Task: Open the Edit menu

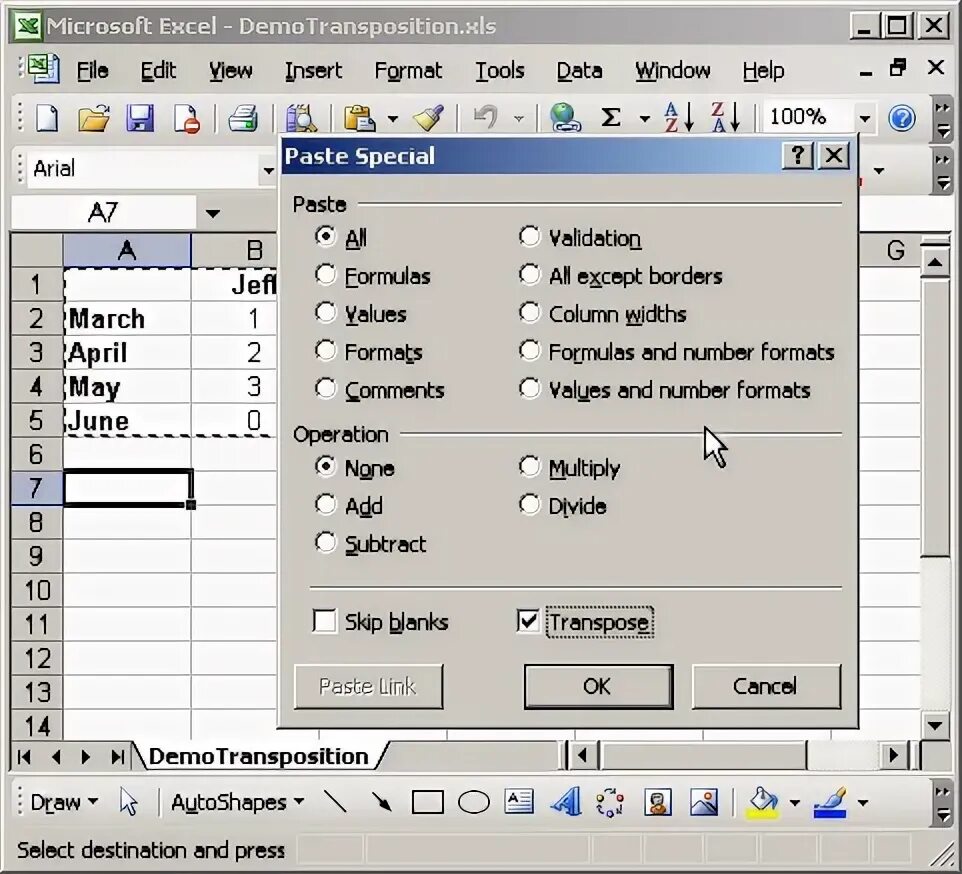Action: (x=158, y=71)
